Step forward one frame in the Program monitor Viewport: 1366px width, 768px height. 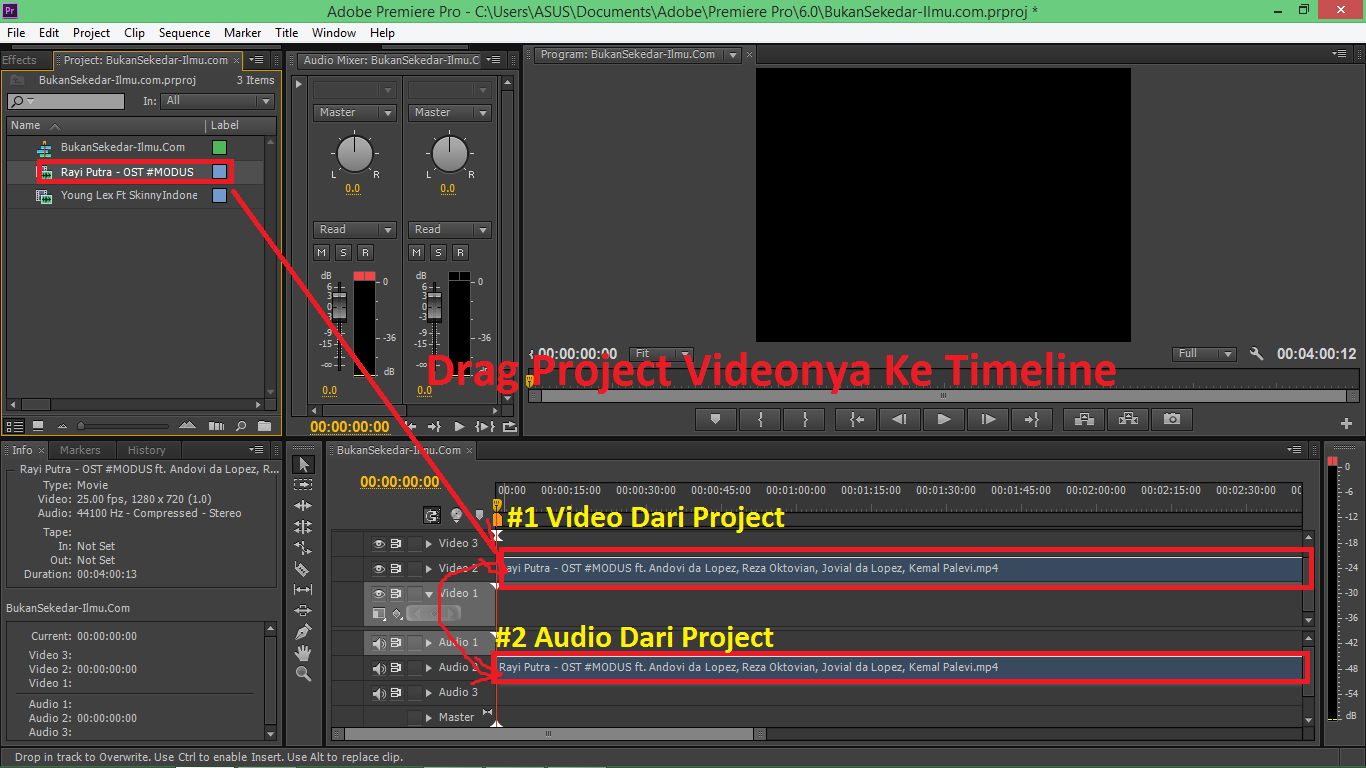click(x=988, y=419)
